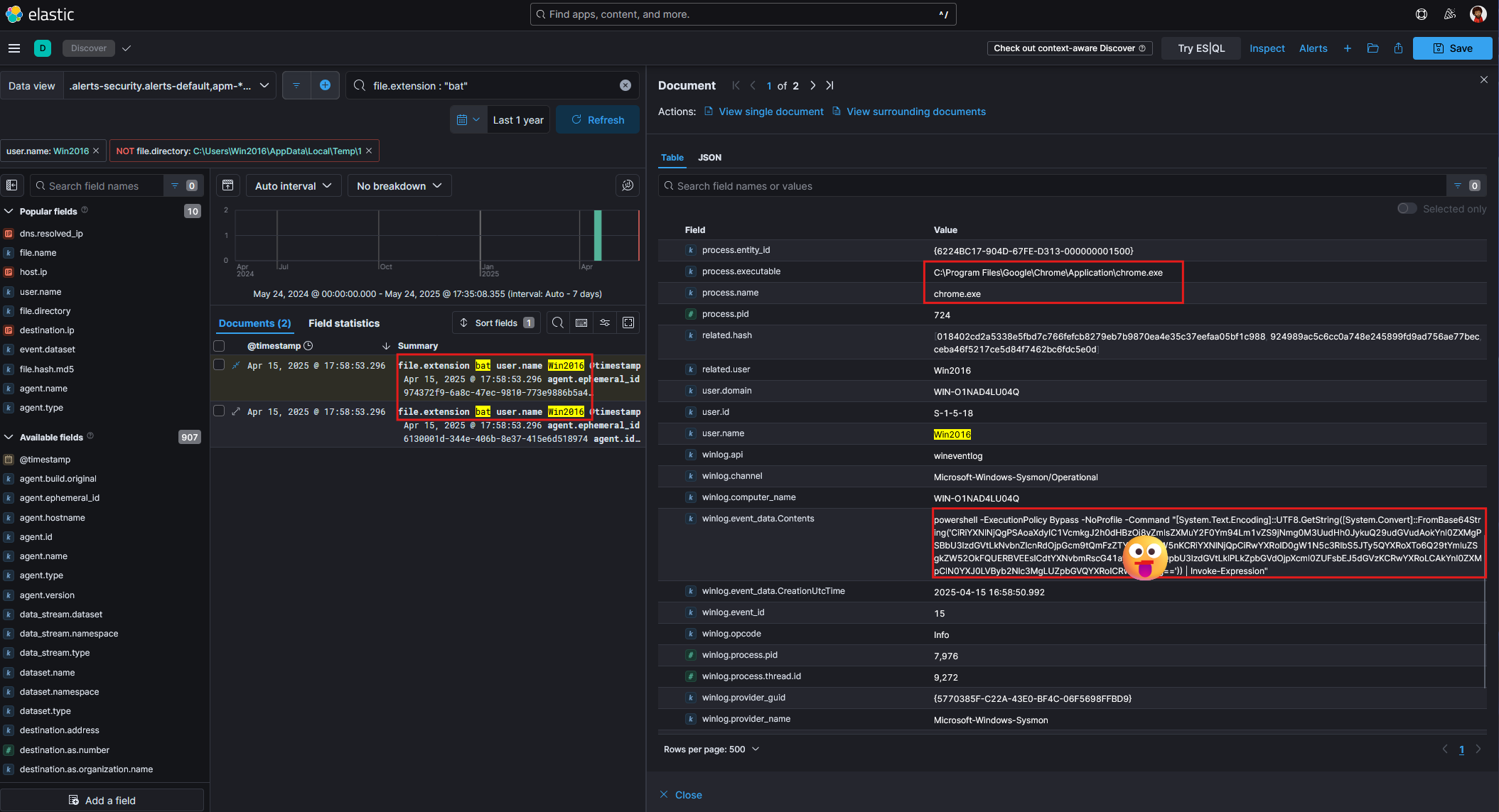Click the Refresh button
This screenshot has height=812, width=1499.
point(598,119)
